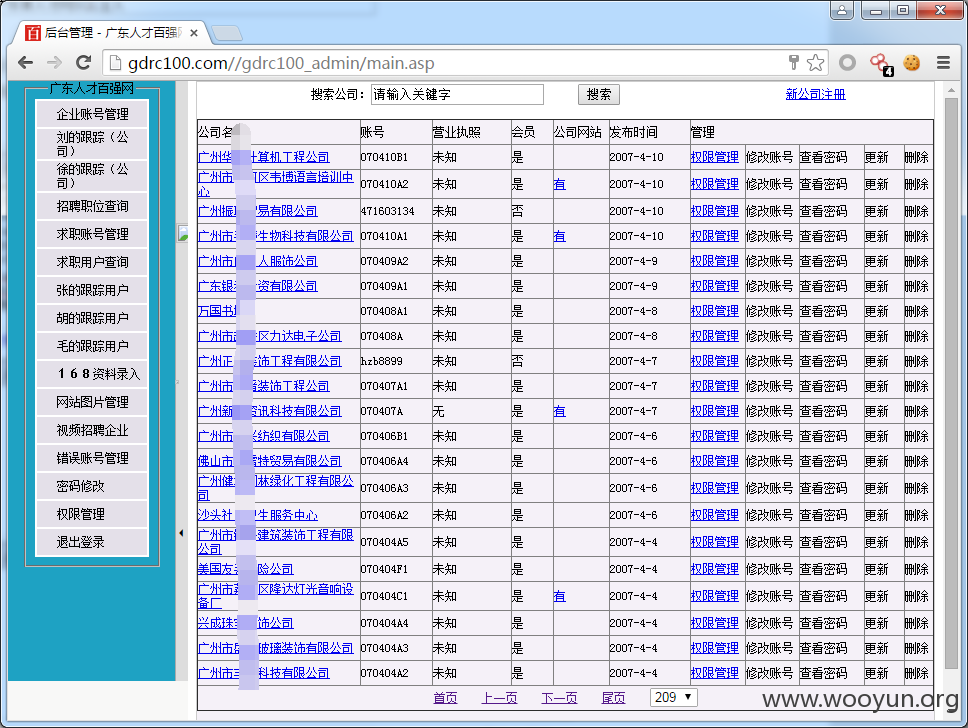Open the 有 website link for 070404C1
Viewport: 968px width, 728px height.
559,596
